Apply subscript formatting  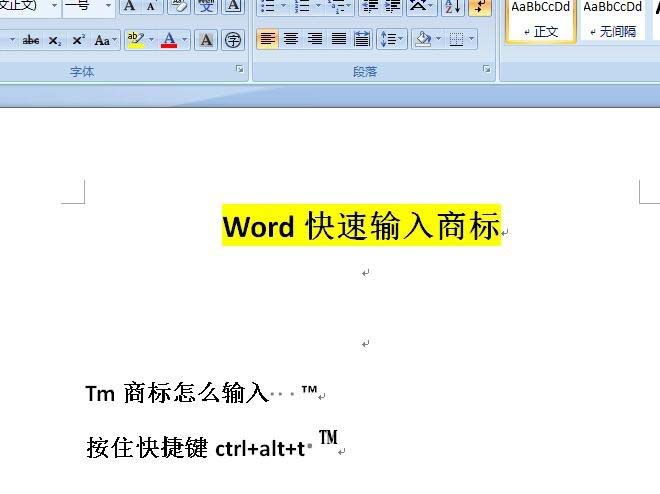point(55,40)
